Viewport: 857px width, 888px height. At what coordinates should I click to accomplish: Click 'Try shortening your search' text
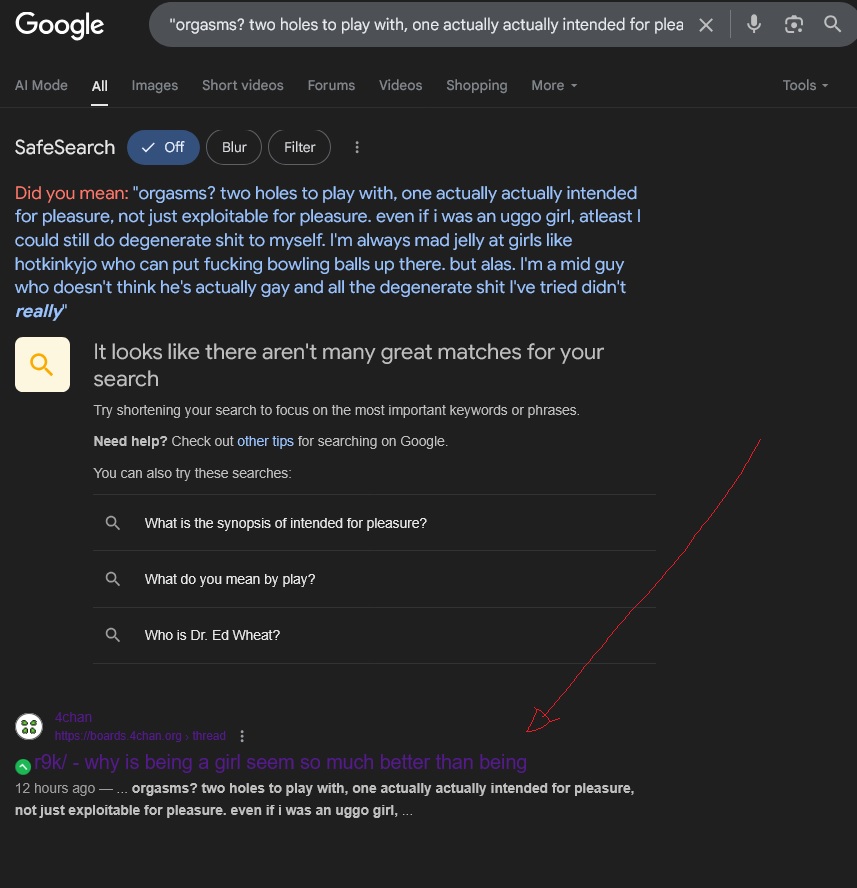click(336, 410)
